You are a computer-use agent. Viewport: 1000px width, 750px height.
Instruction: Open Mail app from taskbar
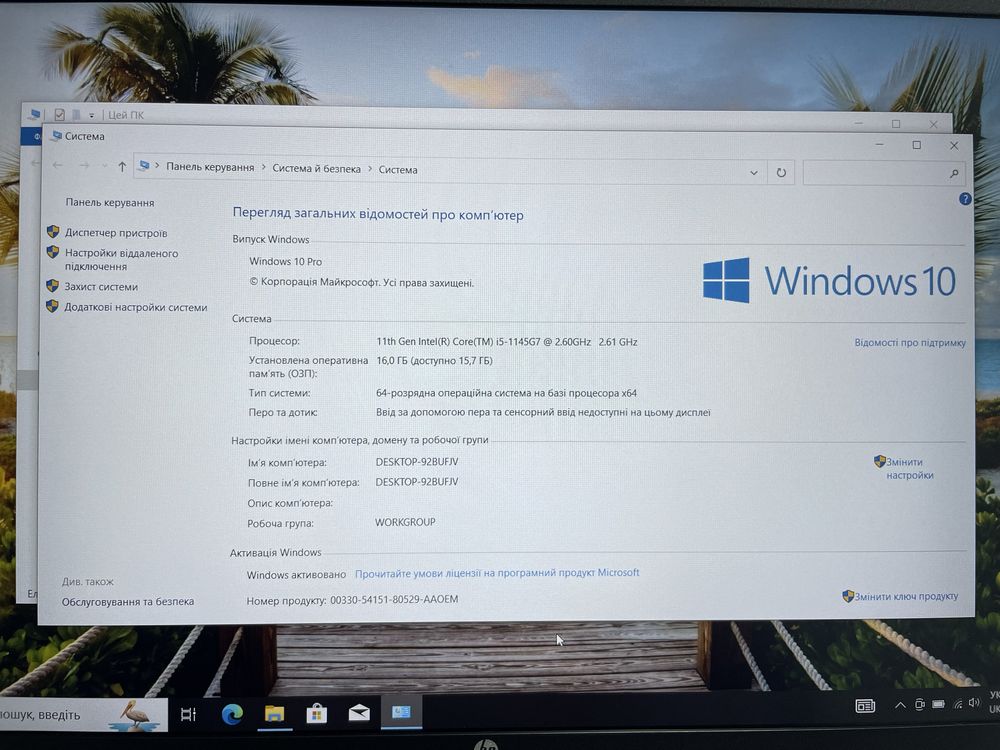(359, 712)
